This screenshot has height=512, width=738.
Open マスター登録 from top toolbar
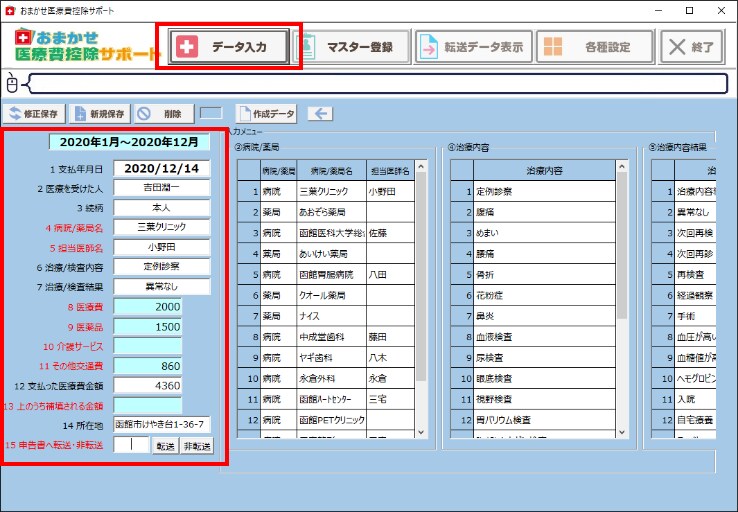351,47
